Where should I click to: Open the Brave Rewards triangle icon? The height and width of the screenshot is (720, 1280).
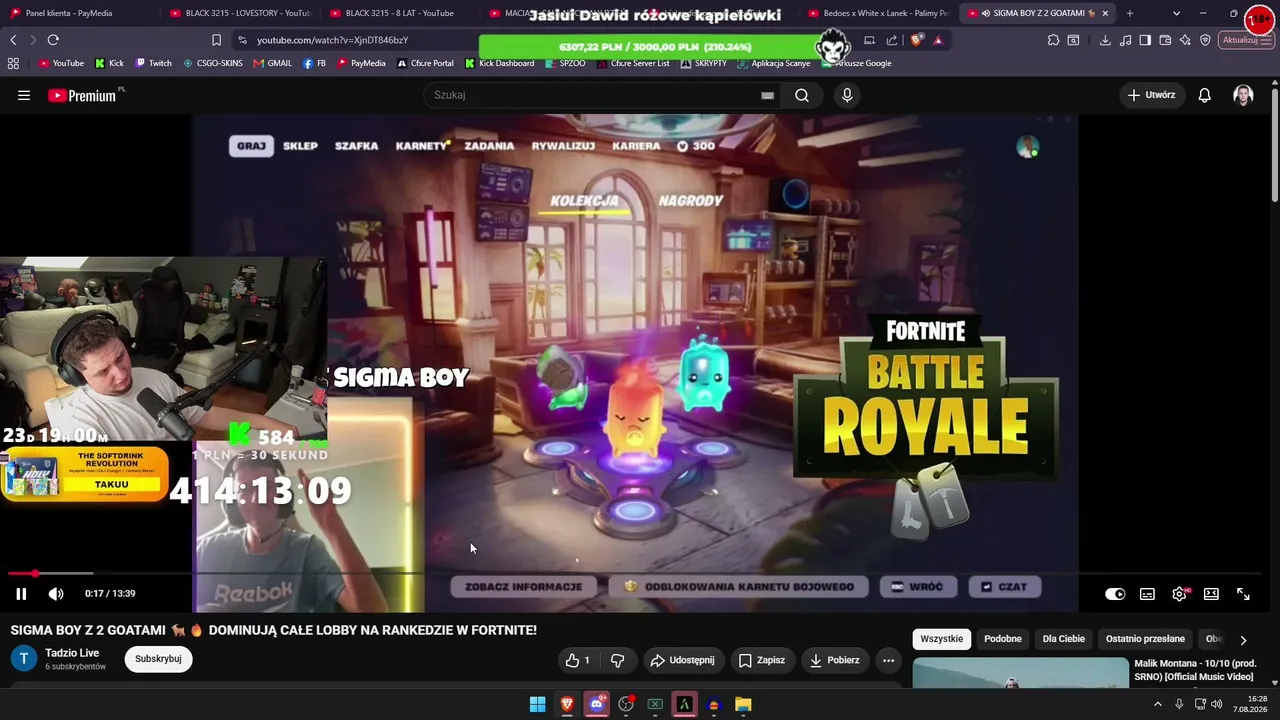938,40
